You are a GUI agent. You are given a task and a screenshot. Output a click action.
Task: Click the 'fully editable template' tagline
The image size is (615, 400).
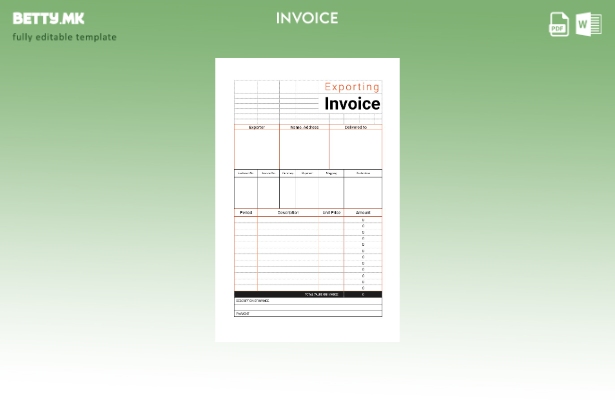[x=64, y=38]
